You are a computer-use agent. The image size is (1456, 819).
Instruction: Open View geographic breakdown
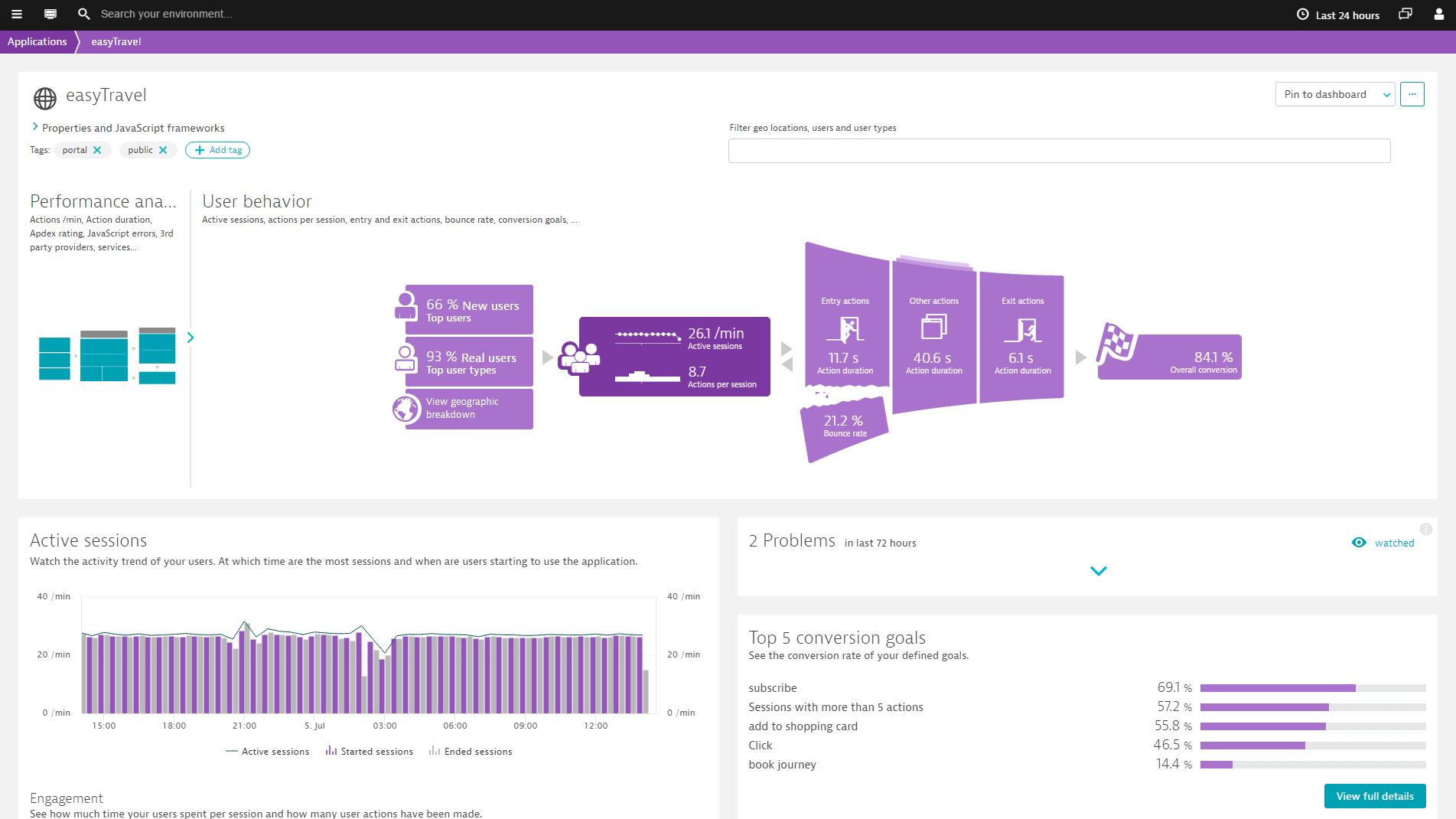(469, 409)
